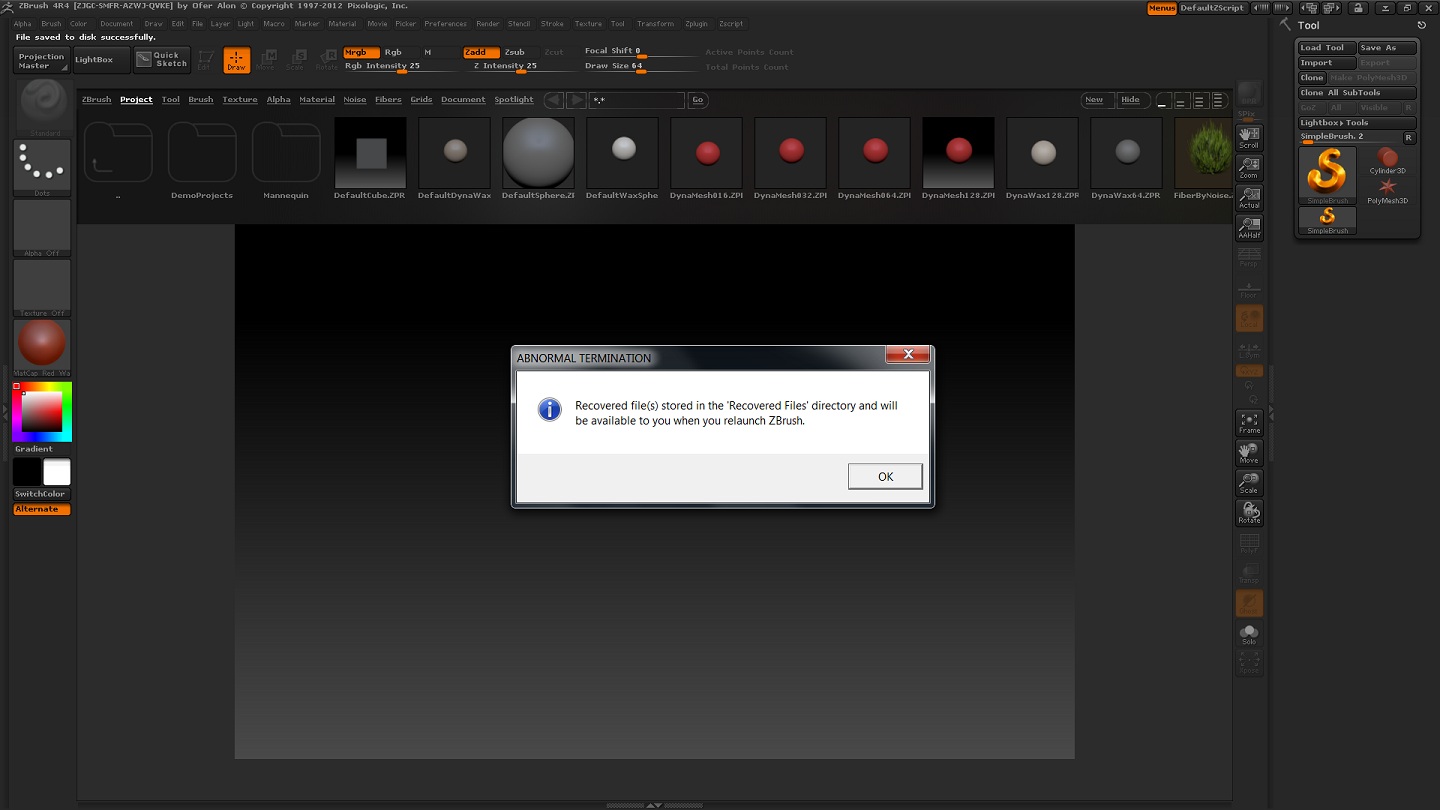This screenshot has width=1440, height=810.
Task: Click OK in the Abnormal Termination dialog
Action: [x=885, y=477]
